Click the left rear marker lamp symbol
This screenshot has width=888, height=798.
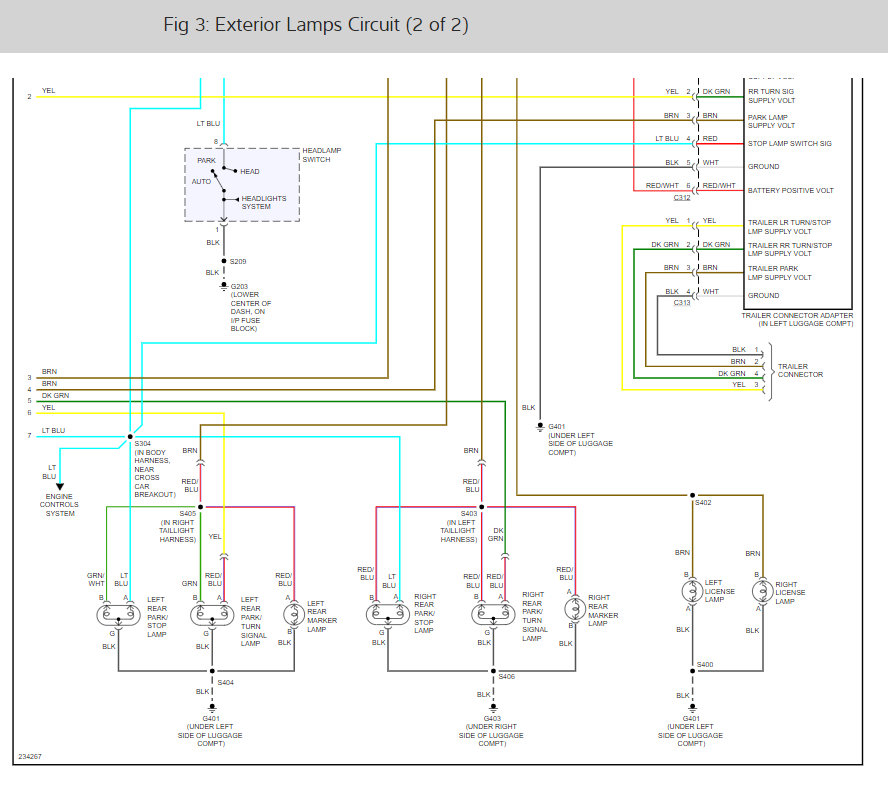293,614
